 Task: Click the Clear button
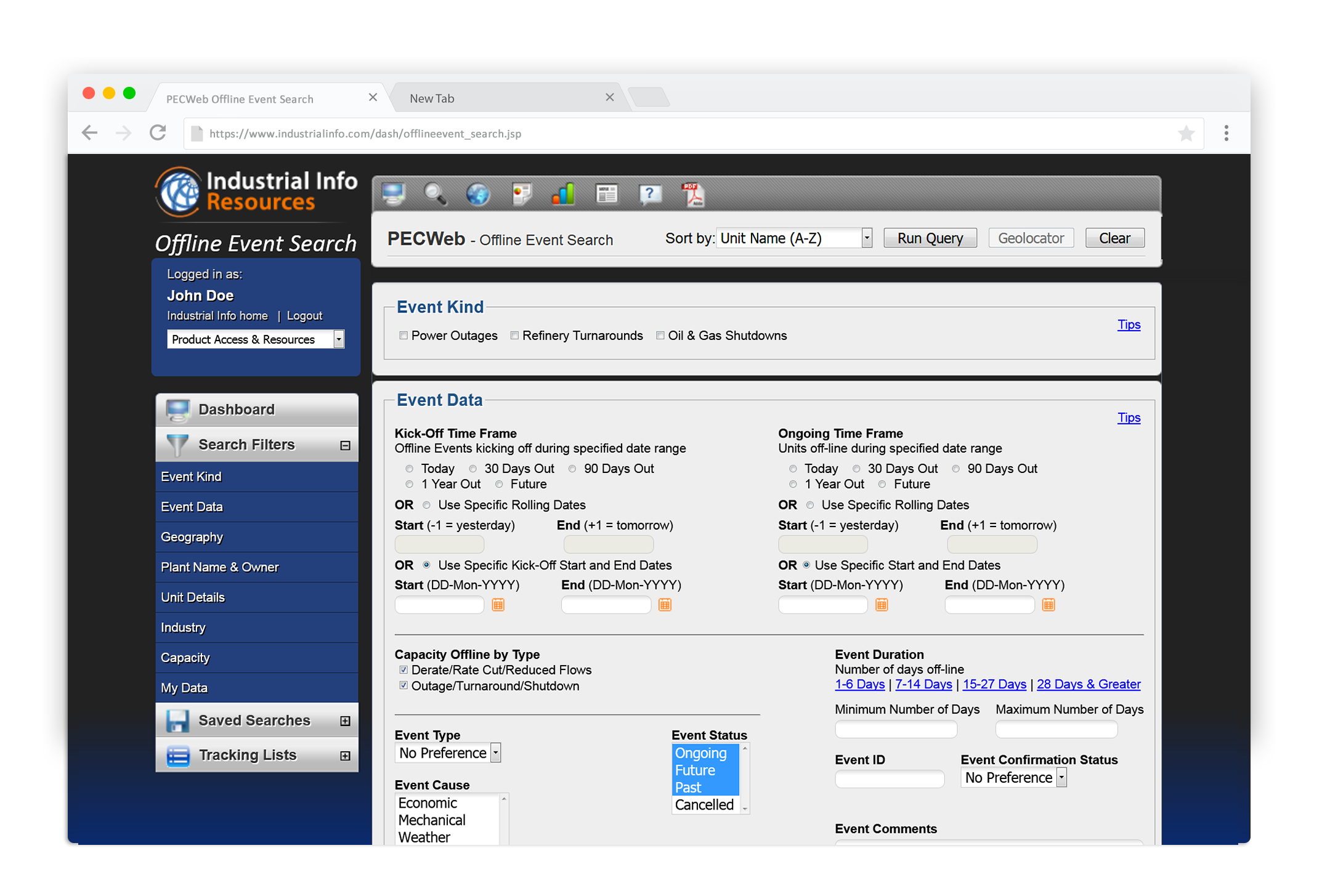[1114, 238]
